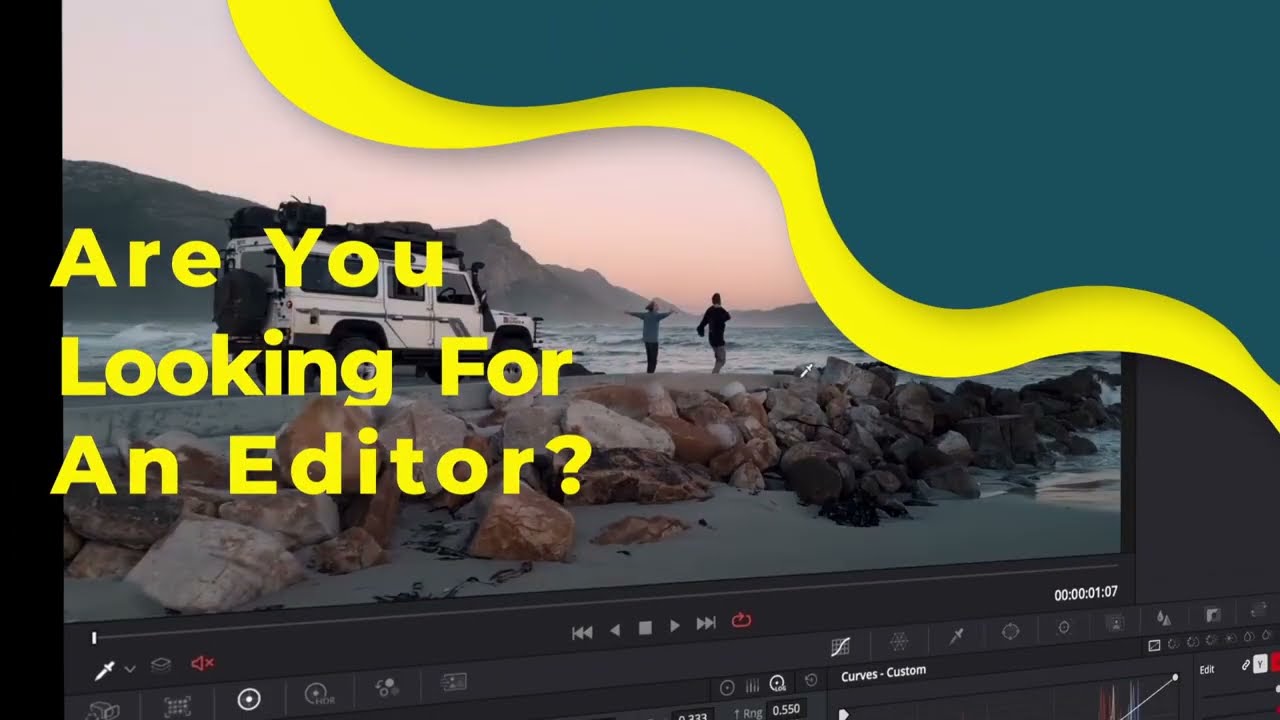
Task: Unmute audio with the red speaker icon
Action: 202,662
